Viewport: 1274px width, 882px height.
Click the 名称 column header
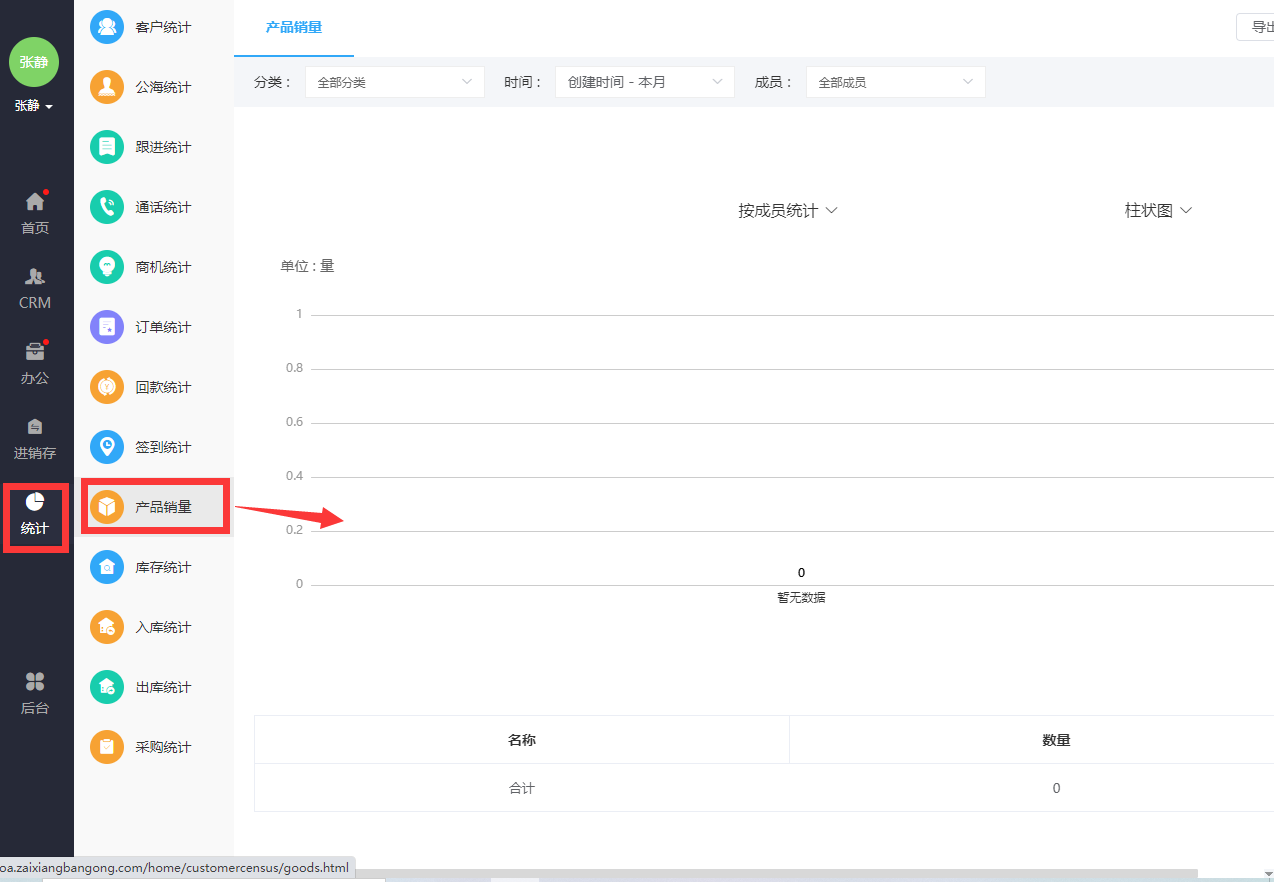pos(522,740)
